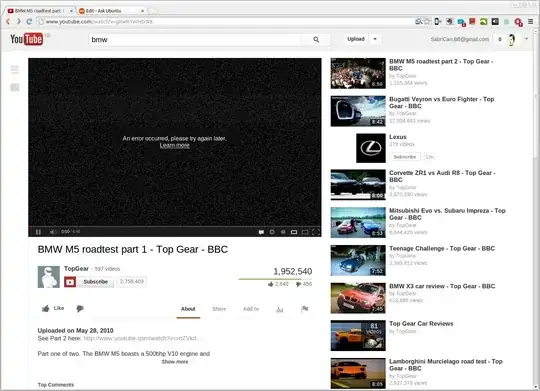Open Bugatti Veyron vs Euro Fighter thumbnail
This screenshot has width=540, height=391.
[x=358, y=111]
